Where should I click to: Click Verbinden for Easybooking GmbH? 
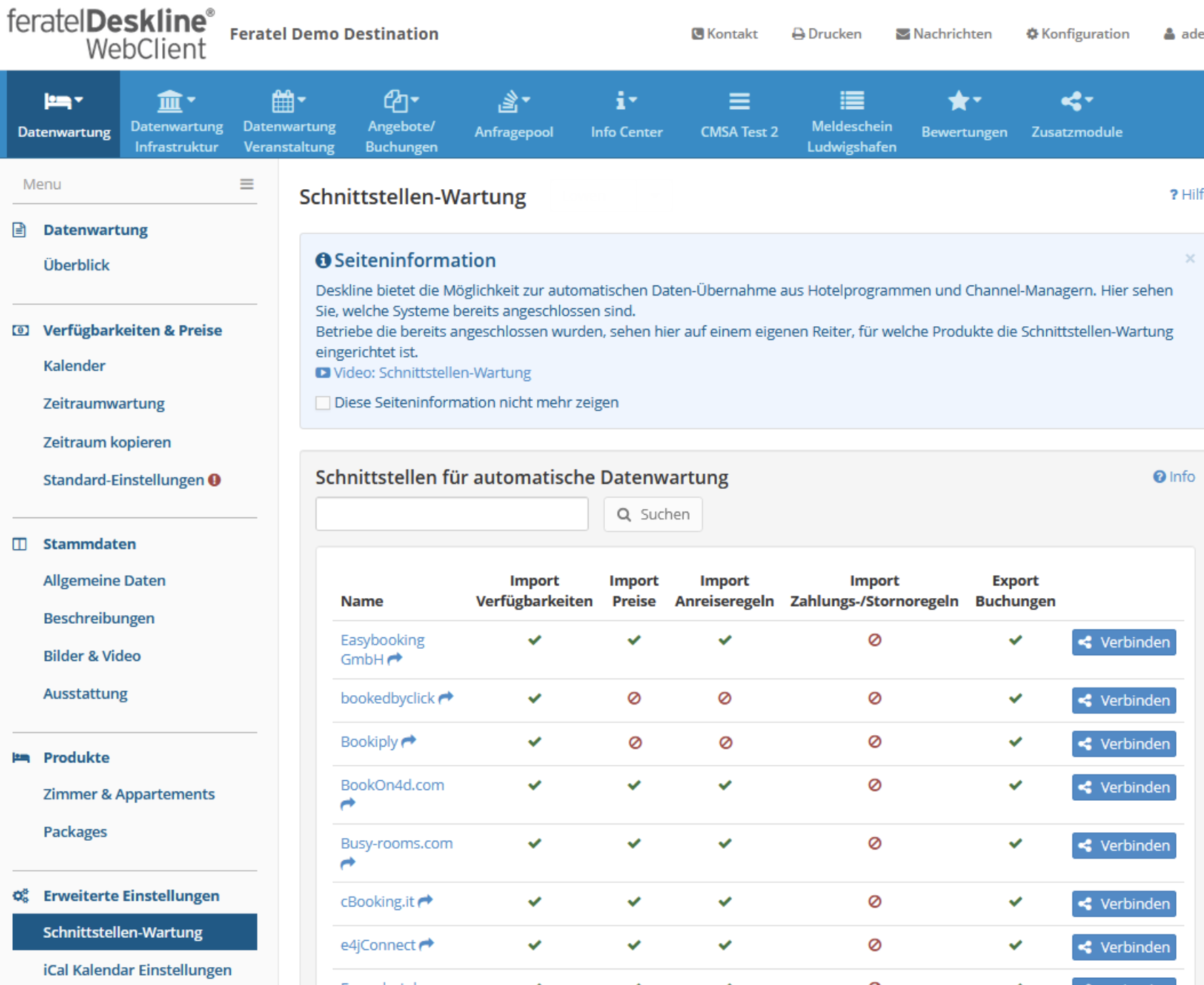click(x=1123, y=642)
